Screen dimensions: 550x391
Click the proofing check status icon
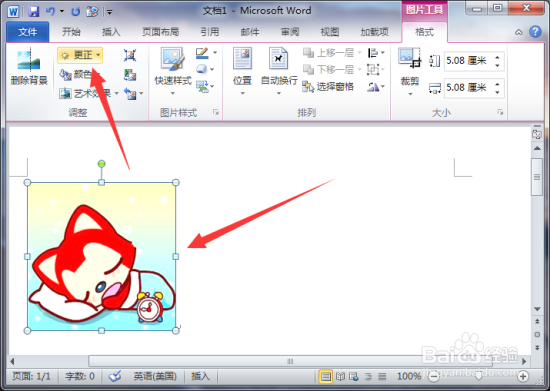pyautogui.click(x=115, y=377)
